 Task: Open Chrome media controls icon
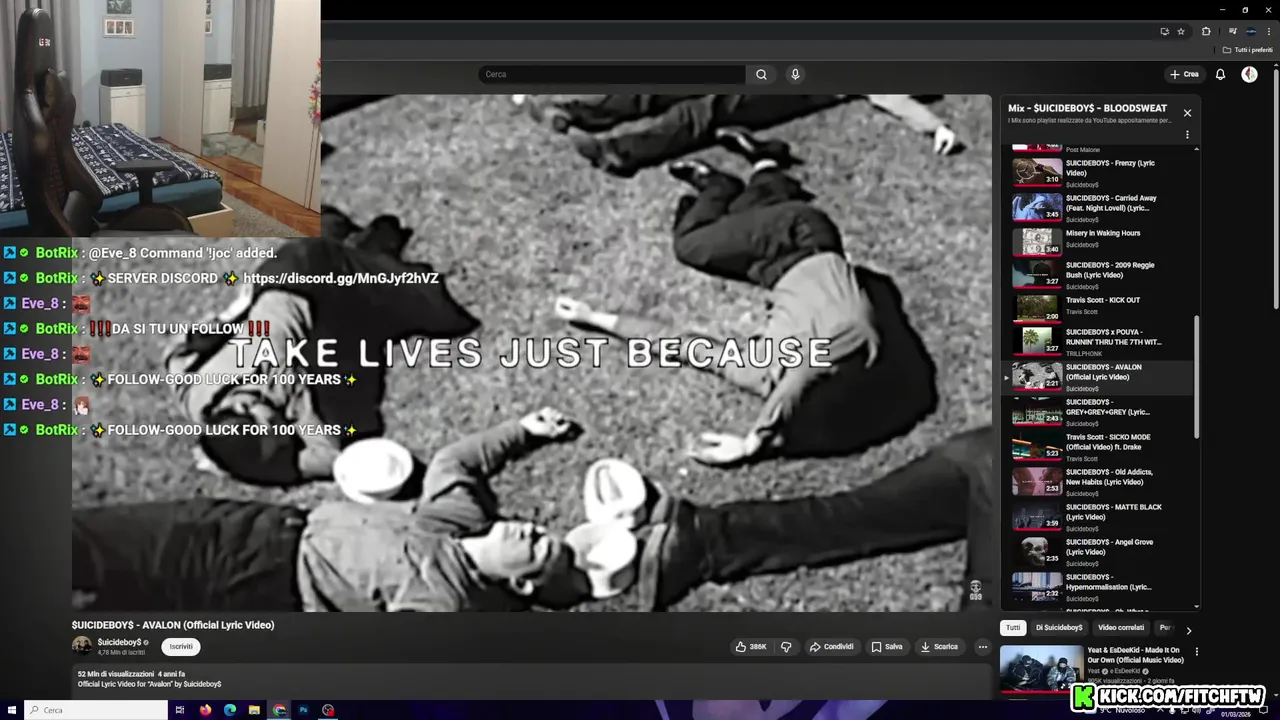pos(1232,31)
